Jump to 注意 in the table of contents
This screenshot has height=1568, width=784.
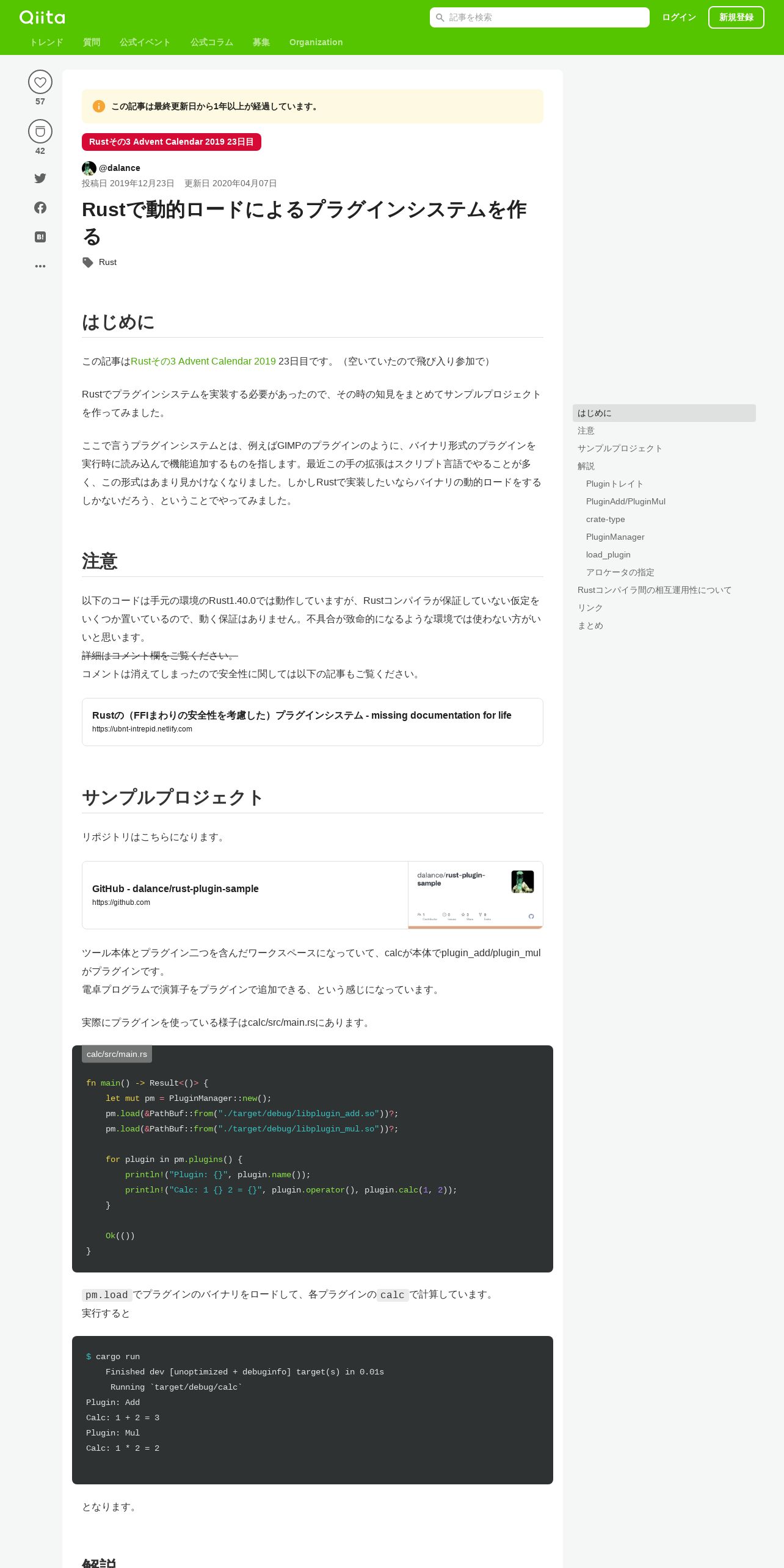coord(586,431)
